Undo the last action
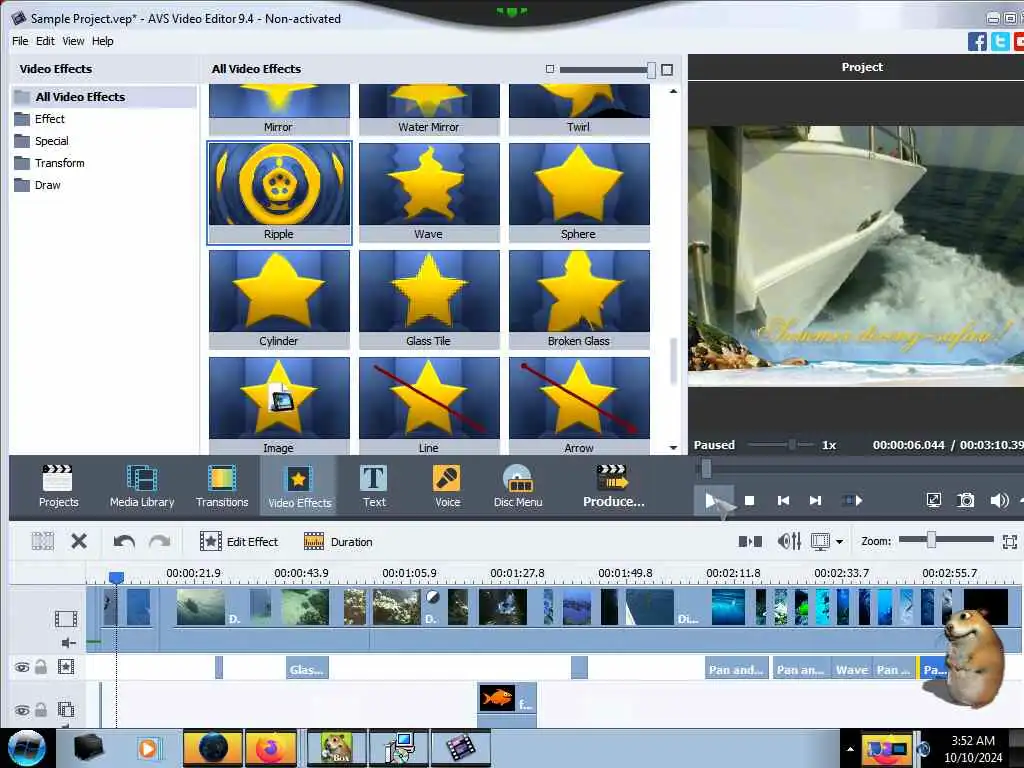This screenshot has width=1024, height=768. click(123, 541)
